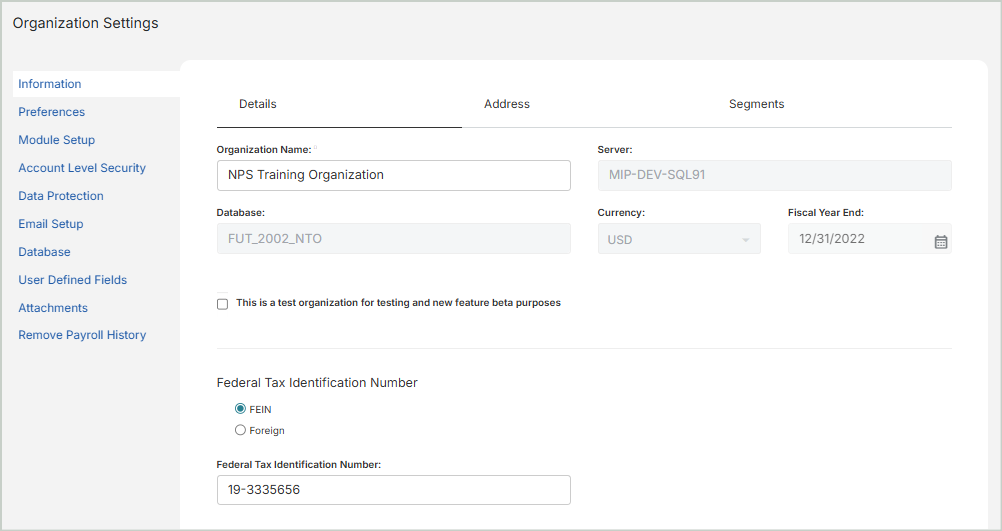Open the Details tab

coord(258,104)
